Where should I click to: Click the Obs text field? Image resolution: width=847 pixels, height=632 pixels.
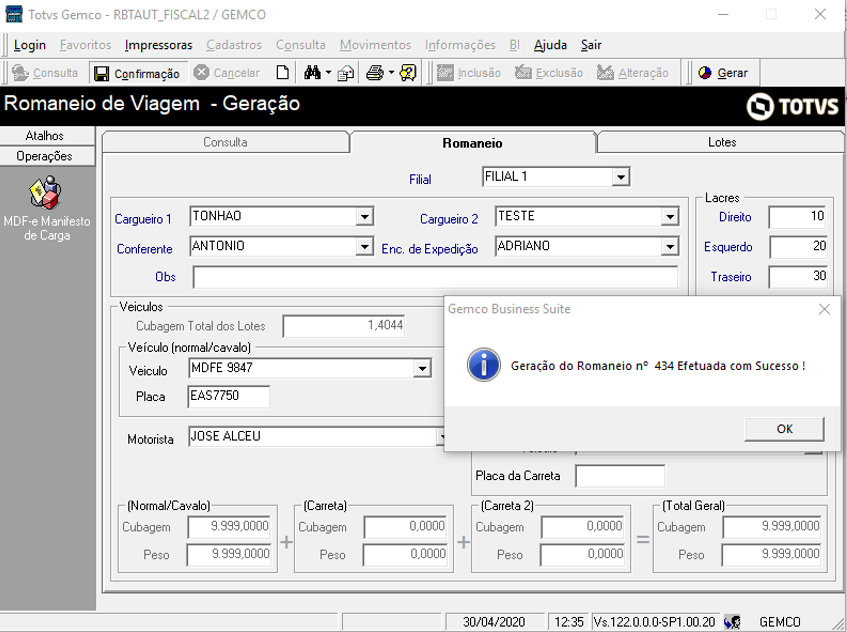[x=435, y=277]
